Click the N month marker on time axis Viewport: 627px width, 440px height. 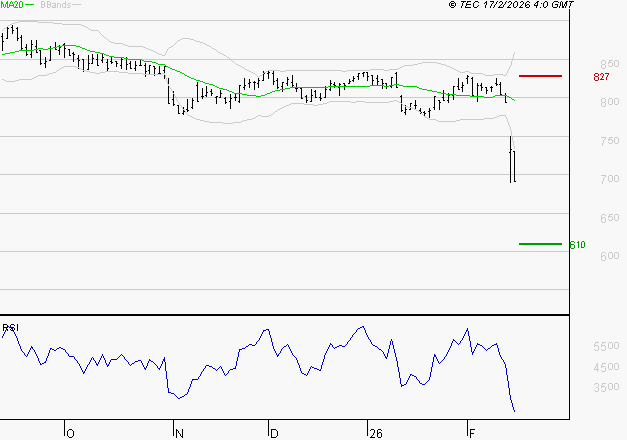coord(179,434)
